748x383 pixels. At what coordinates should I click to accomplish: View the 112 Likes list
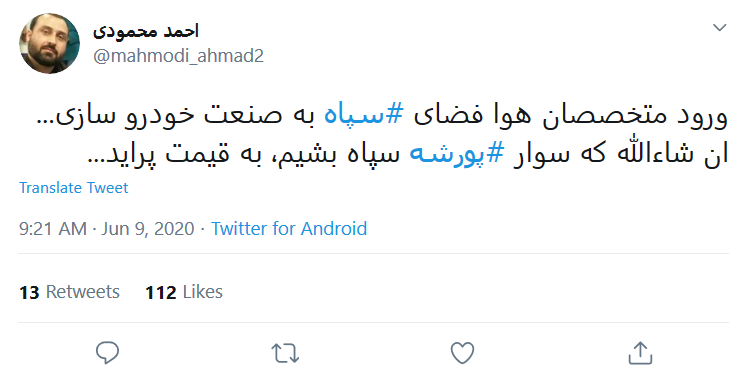[x=184, y=292]
